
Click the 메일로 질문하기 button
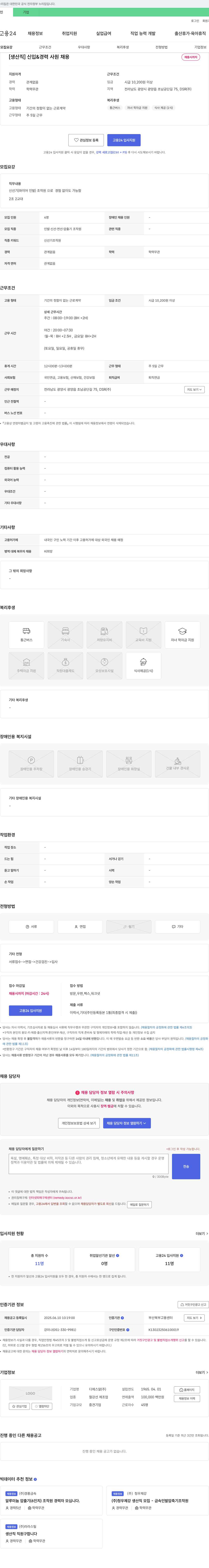pyautogui.click(x=140, y=1205)
